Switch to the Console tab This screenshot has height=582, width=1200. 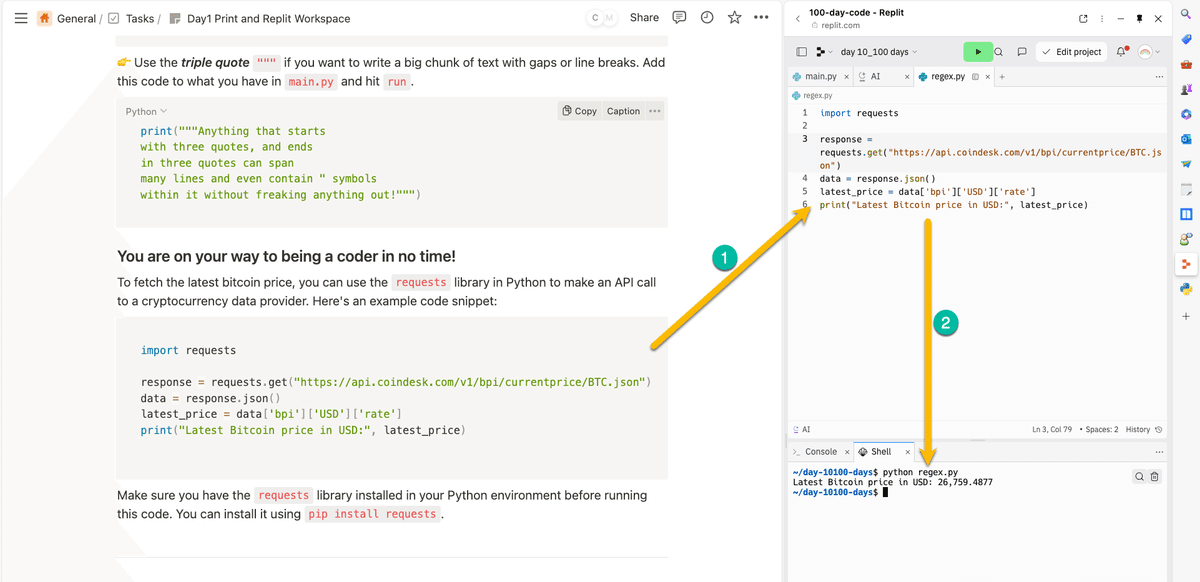819,451
